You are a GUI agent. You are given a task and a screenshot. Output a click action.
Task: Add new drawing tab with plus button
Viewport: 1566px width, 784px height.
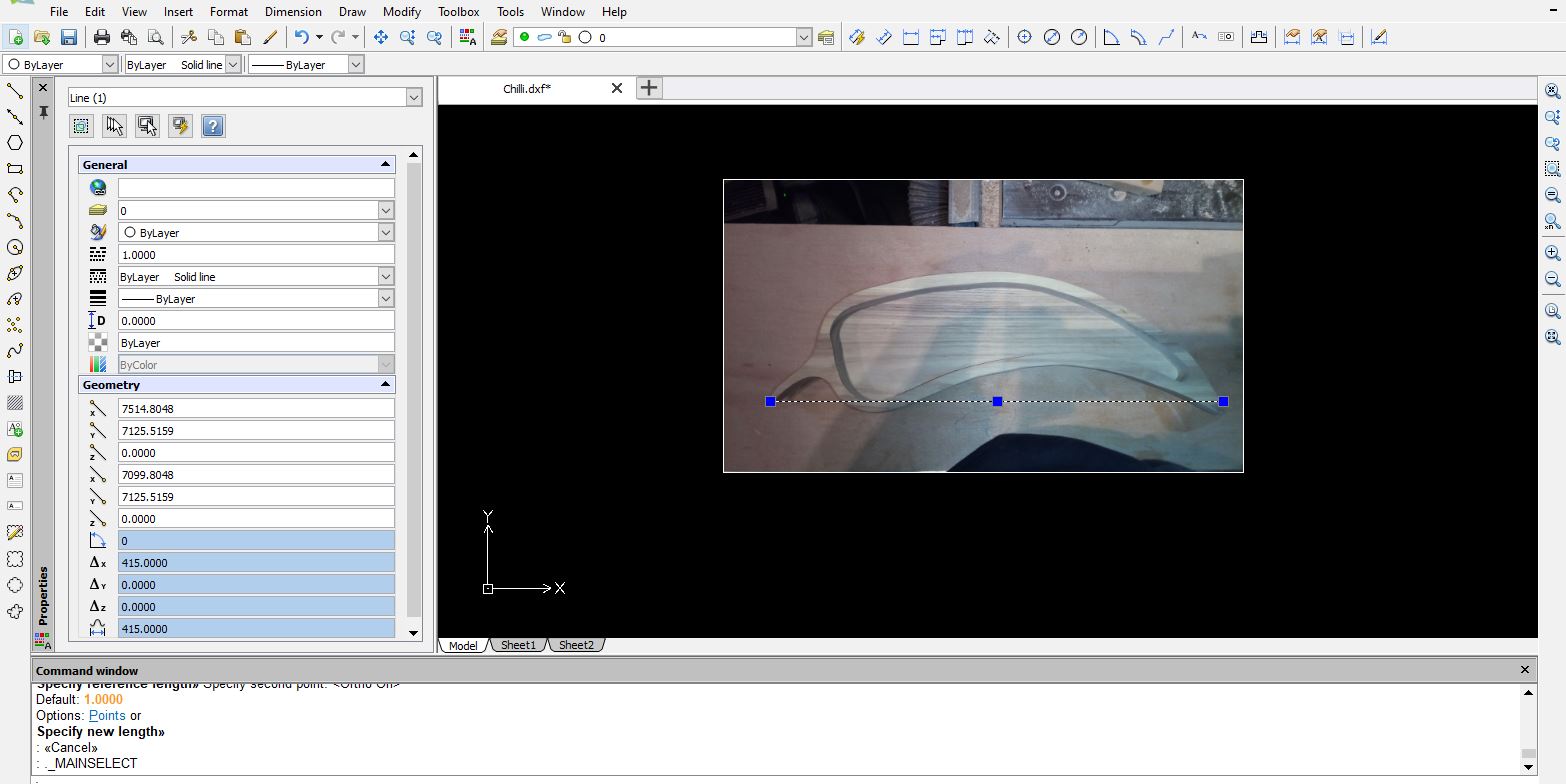click(649, 88)
